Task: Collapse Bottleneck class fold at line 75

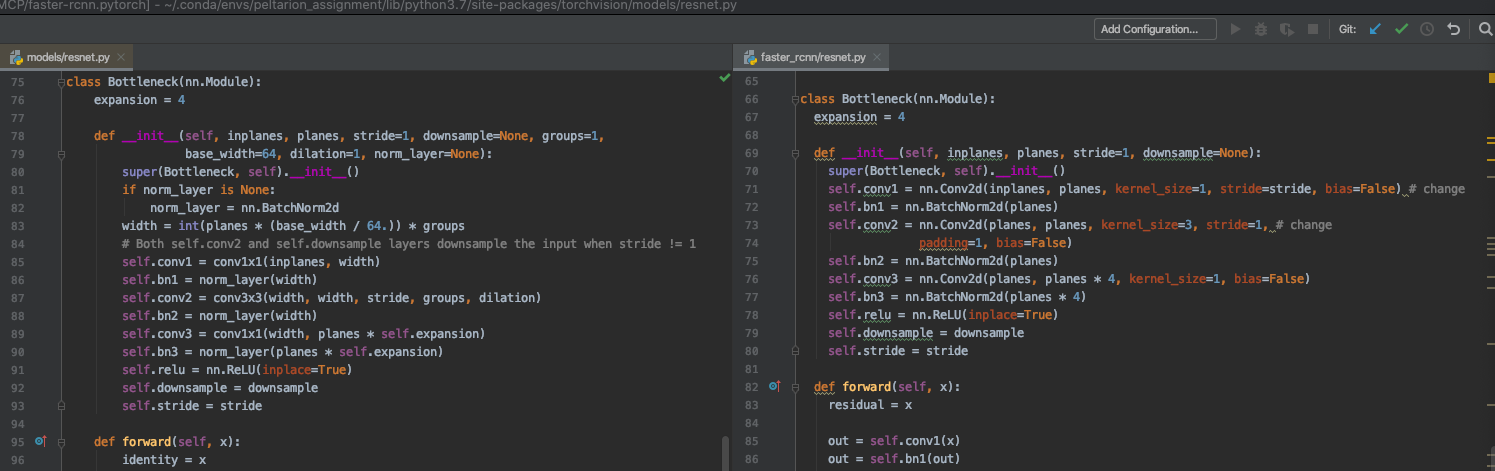Action: click(62, 82)
